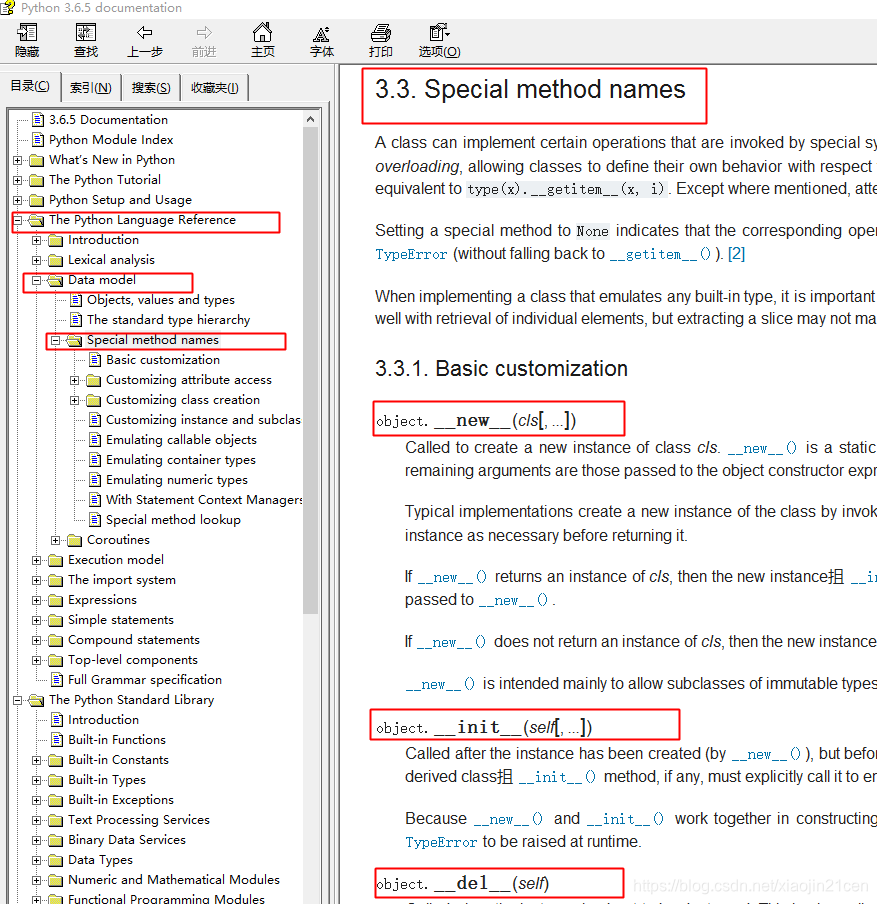This screenshot has height=904, width=877.
Task: Switch to the 收藏夹(I) favorites tab
Action: click(214, 88)
